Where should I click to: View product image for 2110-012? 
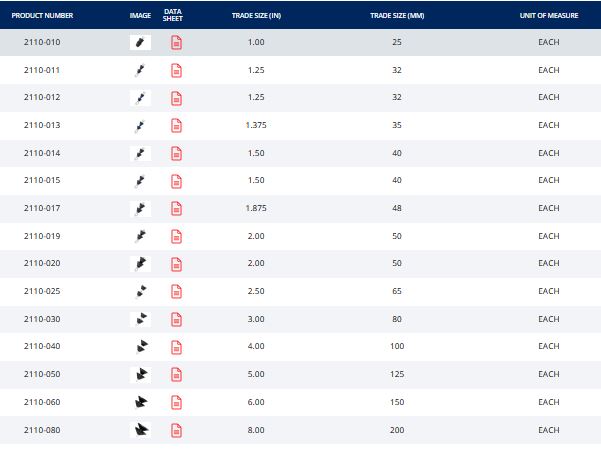(x=140, y=98)
